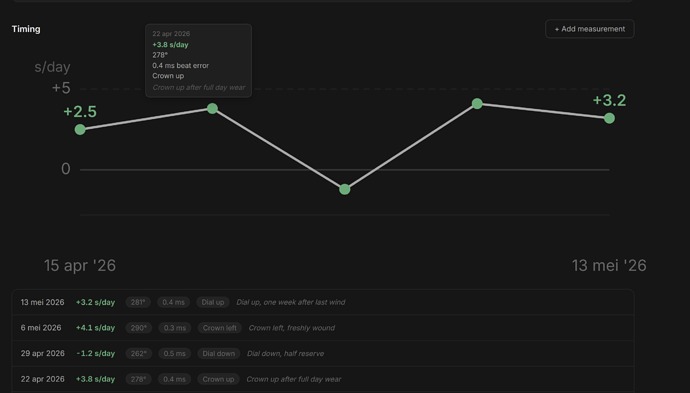Click the Add measurement button
This screenshot has width=690, height=393.
coord(590,29)
